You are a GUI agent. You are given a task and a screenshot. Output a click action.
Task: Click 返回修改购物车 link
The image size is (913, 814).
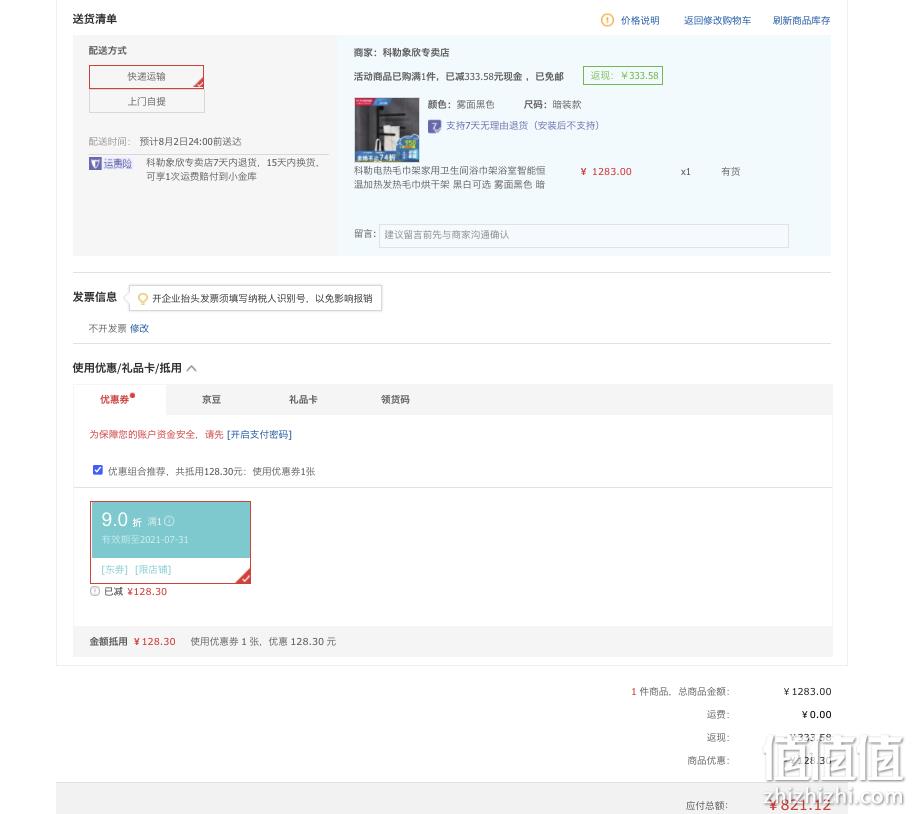pyautogui.click(x=717, y=20)
